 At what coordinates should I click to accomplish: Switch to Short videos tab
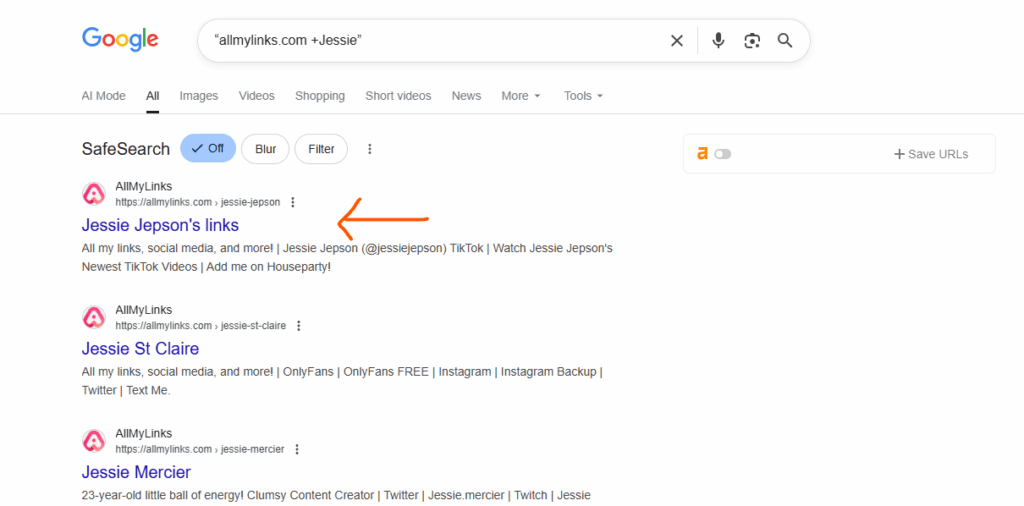pyautogui.click(x=398, y=96)
